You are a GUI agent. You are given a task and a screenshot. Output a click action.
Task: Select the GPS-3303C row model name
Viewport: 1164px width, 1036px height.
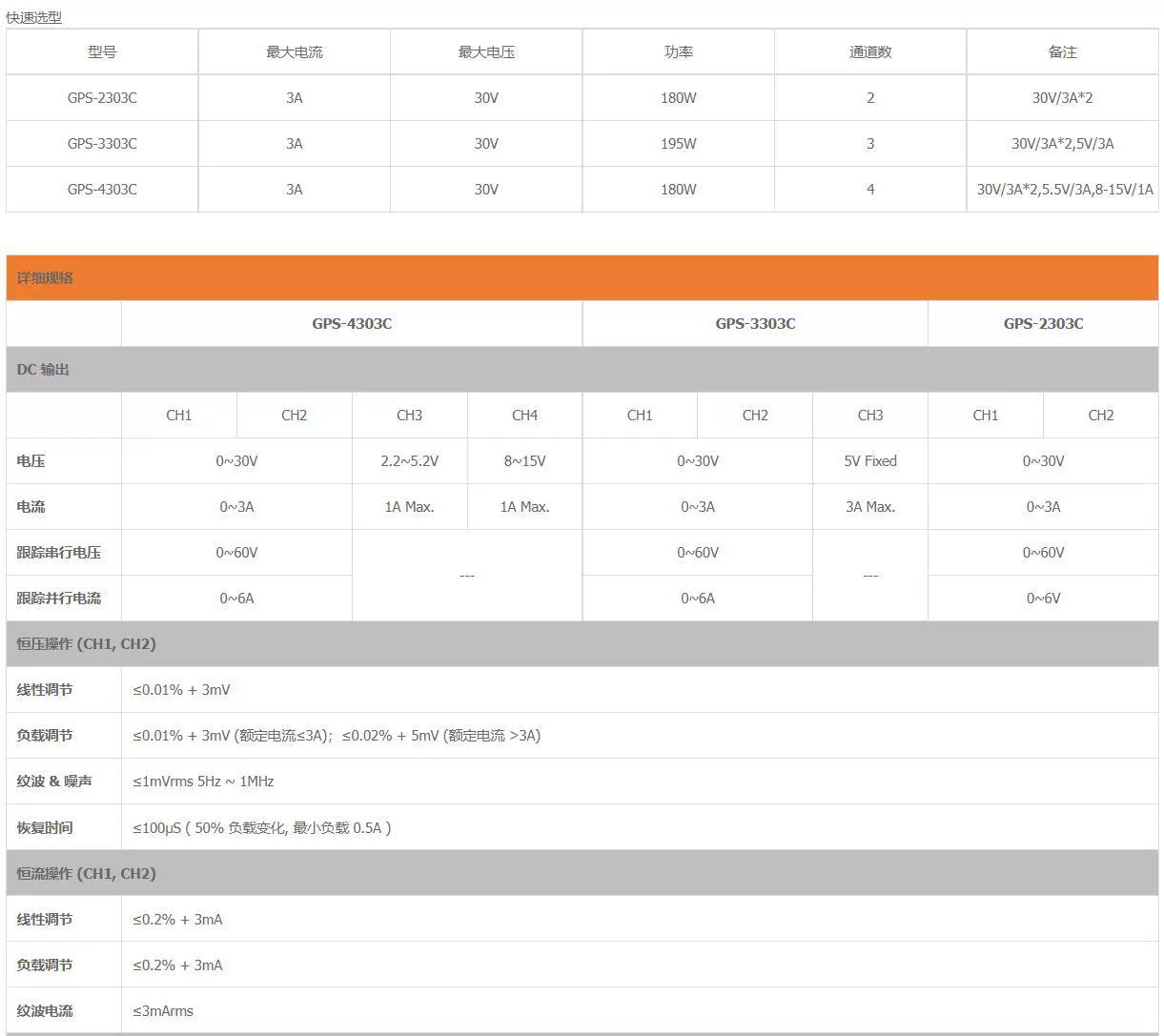[102, 144]
